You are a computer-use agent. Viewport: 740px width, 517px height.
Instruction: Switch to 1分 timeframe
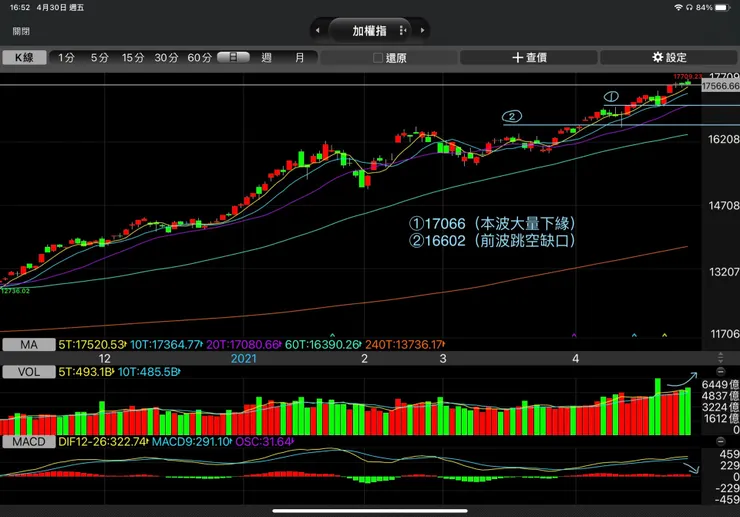[66, 58]
